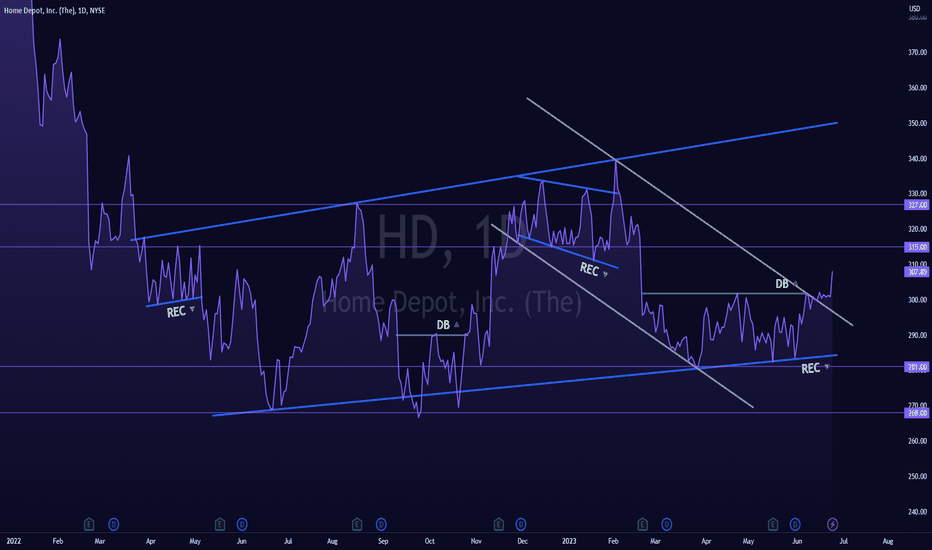Click the 268.00 price level label
This screenshot has width=932, height=550.
pos(917,413)
